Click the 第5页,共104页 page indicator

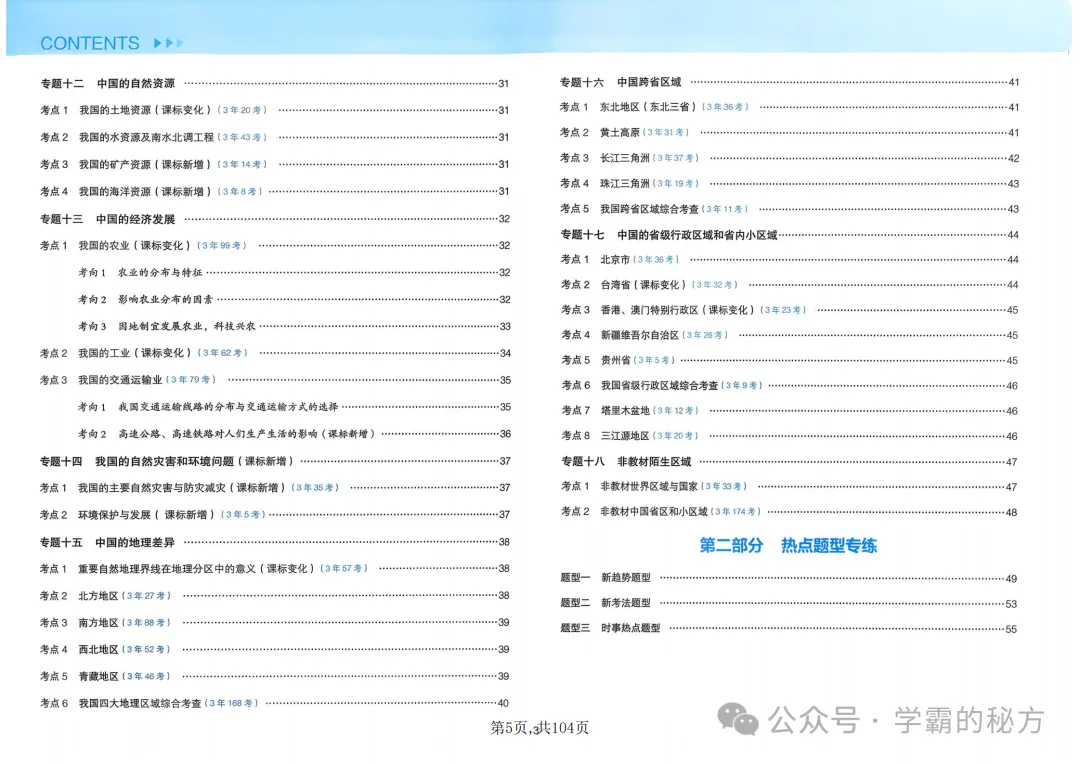pyautogui.click(x=538, y=727)
